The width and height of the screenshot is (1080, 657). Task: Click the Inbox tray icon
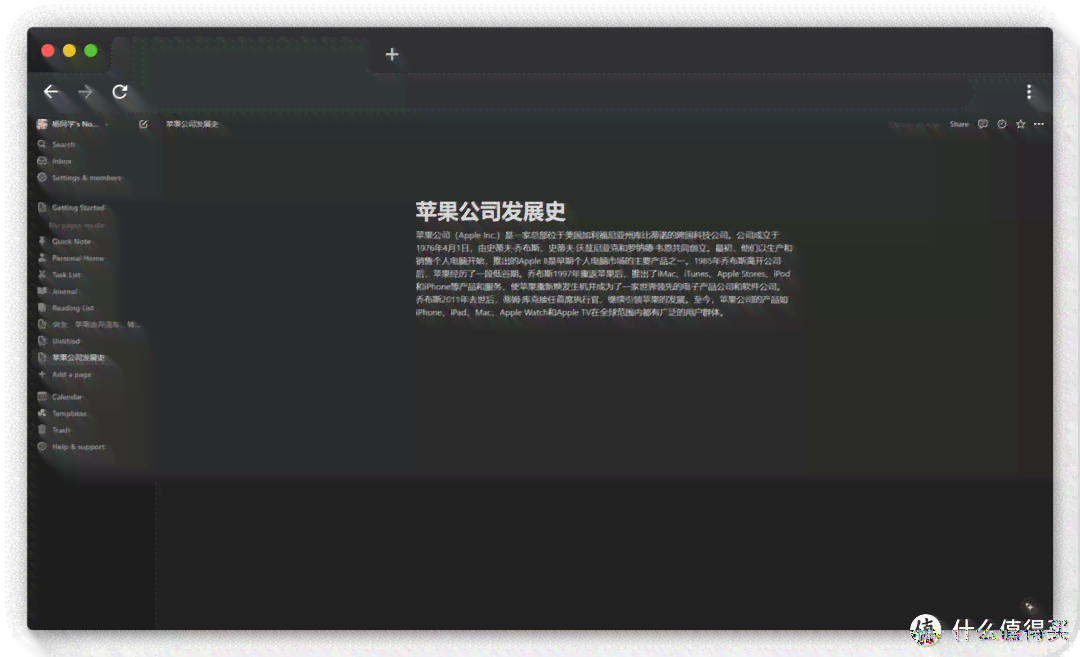tap(42, 161)
